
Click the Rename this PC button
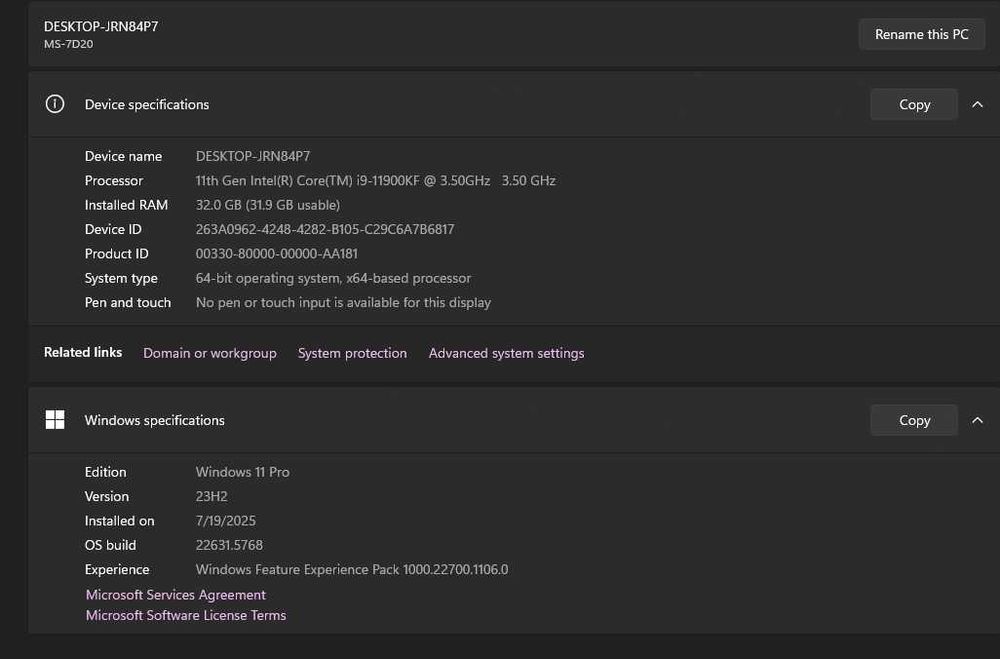coord(921,34)
